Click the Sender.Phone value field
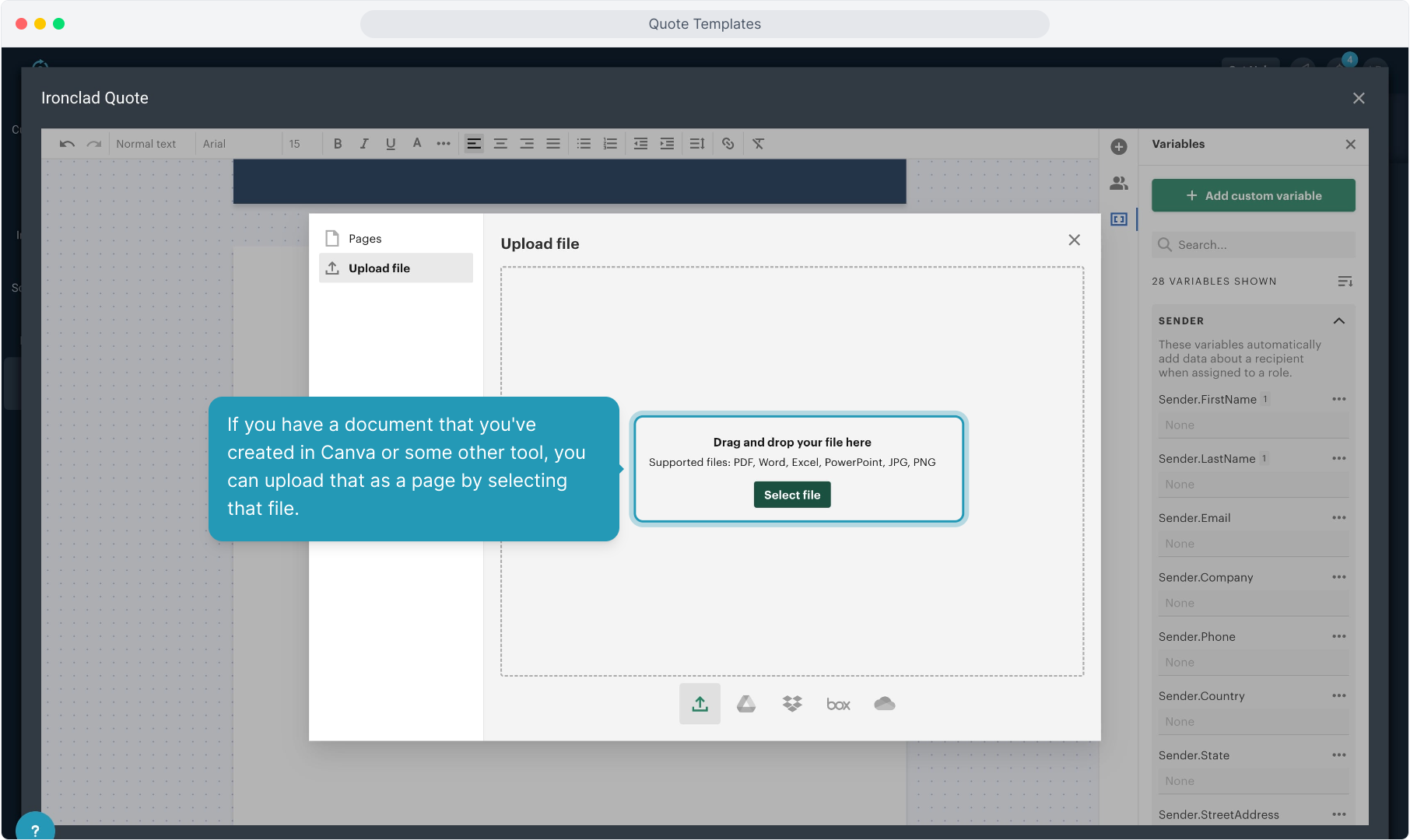This screenshot has height=840, width=1410. pyautogui.click(x=1254, y=663)
